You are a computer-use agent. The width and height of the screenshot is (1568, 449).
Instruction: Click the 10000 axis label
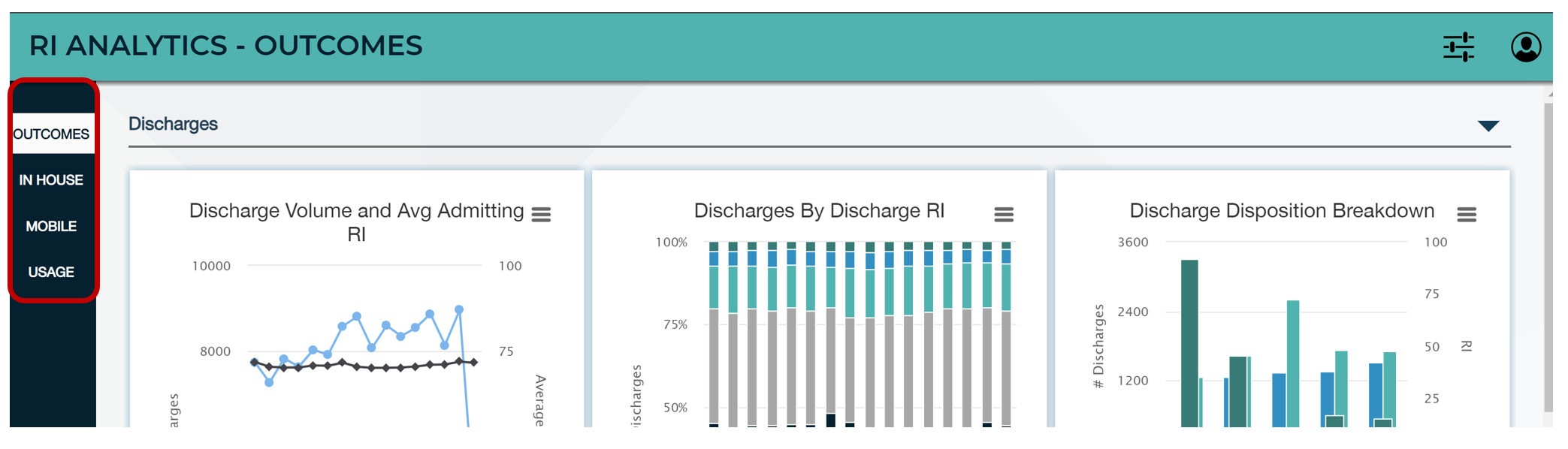[x=211, y=266]
